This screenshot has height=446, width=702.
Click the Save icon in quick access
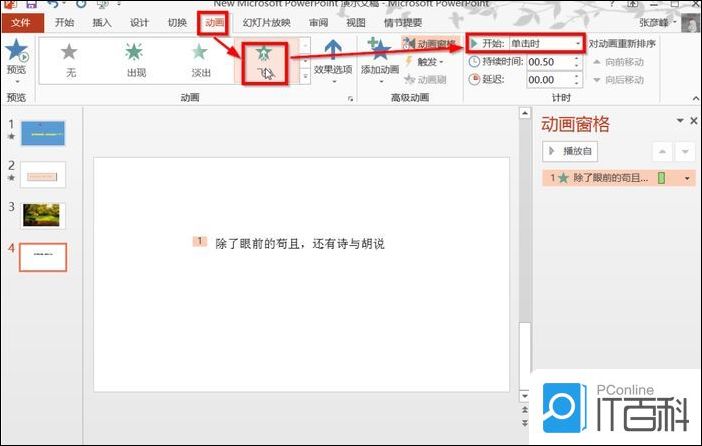[31, 4]
